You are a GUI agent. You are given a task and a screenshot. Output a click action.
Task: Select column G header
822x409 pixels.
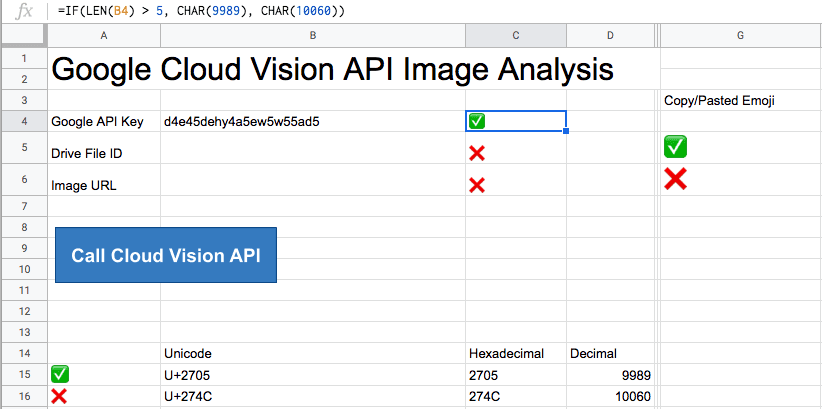[740, 35]
